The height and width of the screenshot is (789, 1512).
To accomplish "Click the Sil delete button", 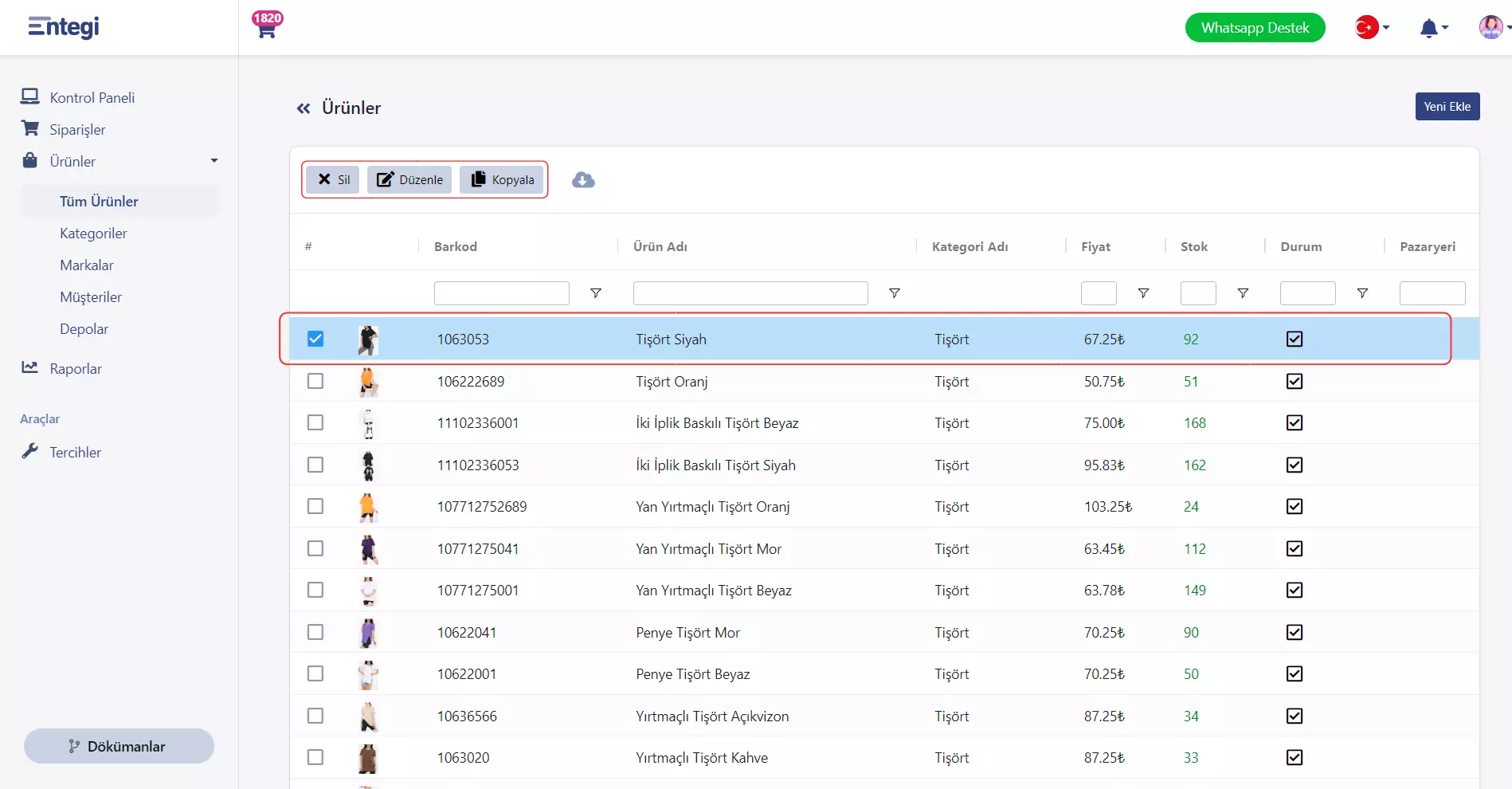I will coord(333,180).
